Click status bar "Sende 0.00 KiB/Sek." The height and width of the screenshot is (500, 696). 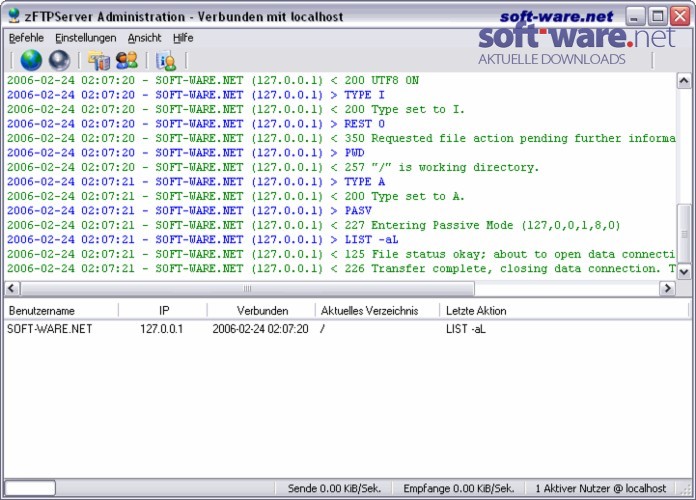[x=334, y=488]
